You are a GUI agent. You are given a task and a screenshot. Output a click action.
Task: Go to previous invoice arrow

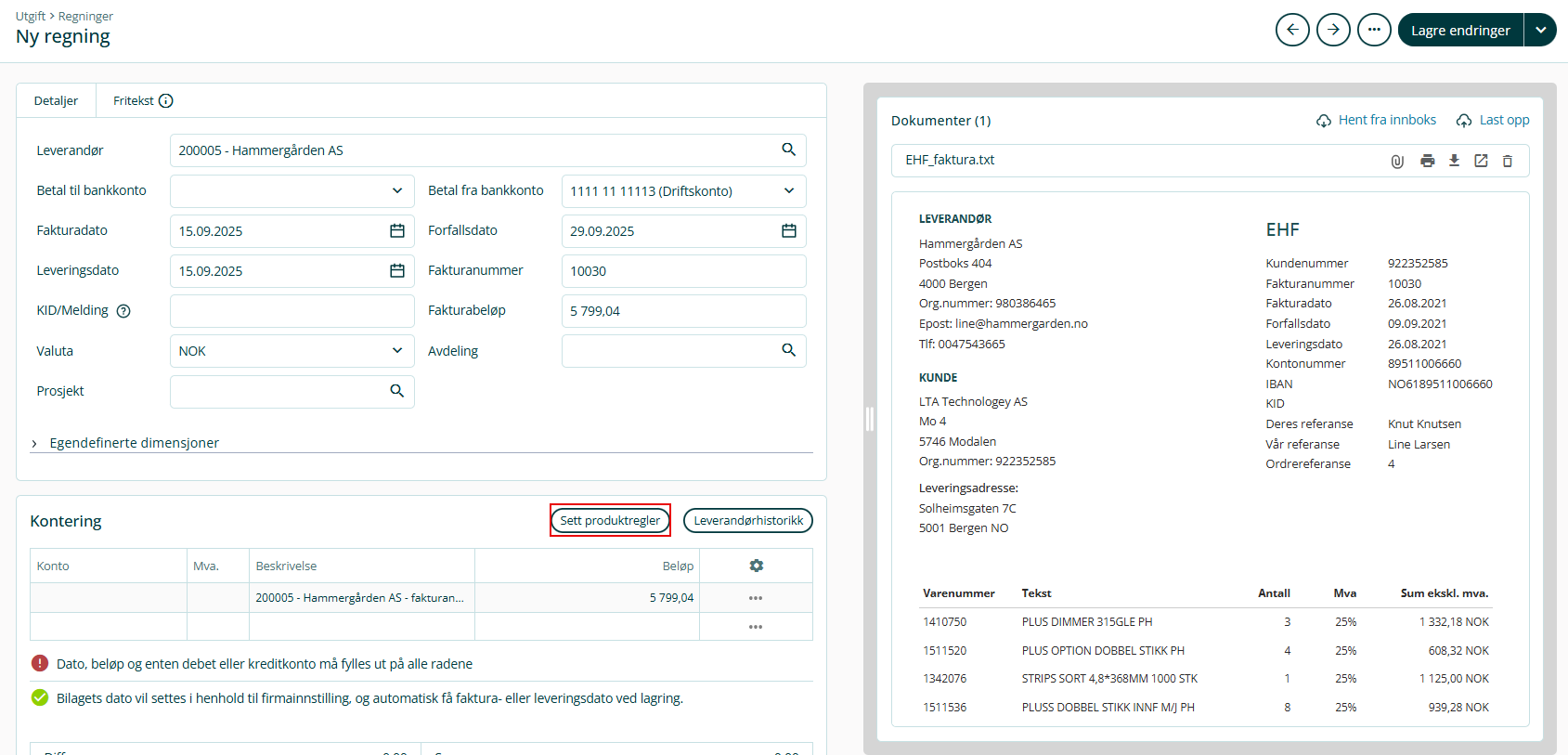coord(1292,30)
